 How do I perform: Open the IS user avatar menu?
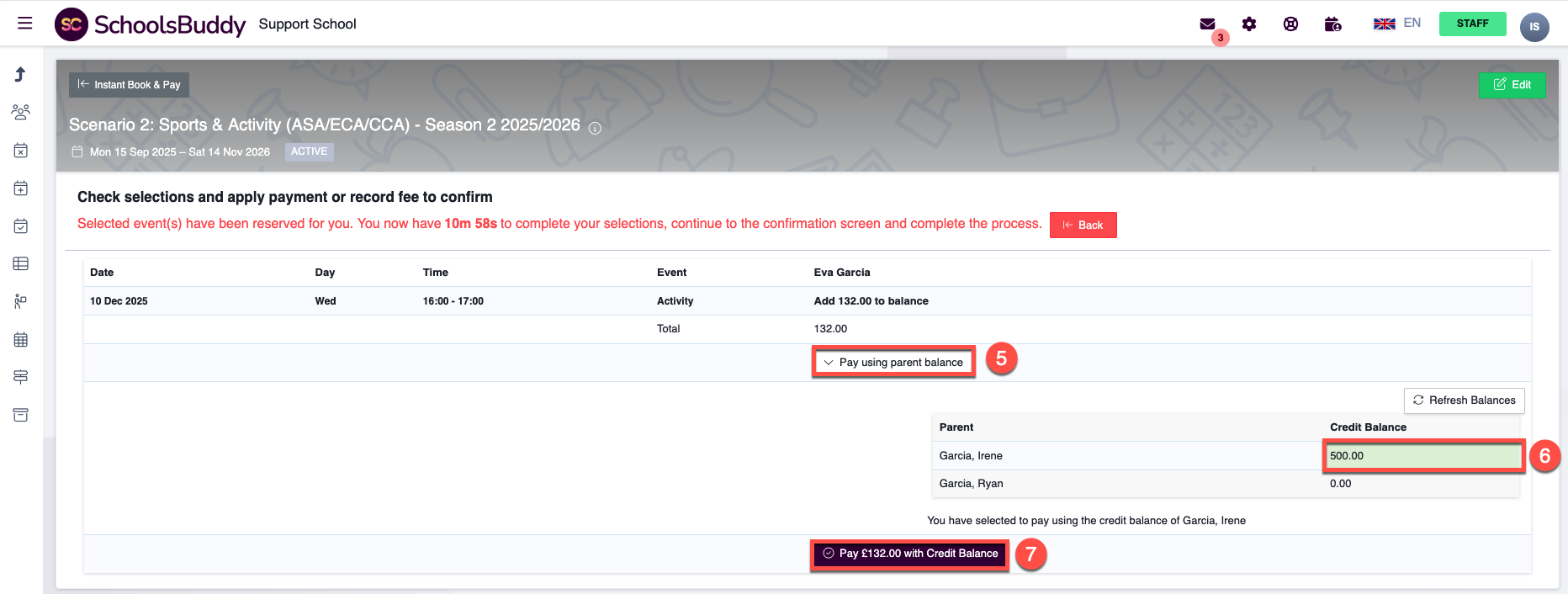pos(1534,27)
